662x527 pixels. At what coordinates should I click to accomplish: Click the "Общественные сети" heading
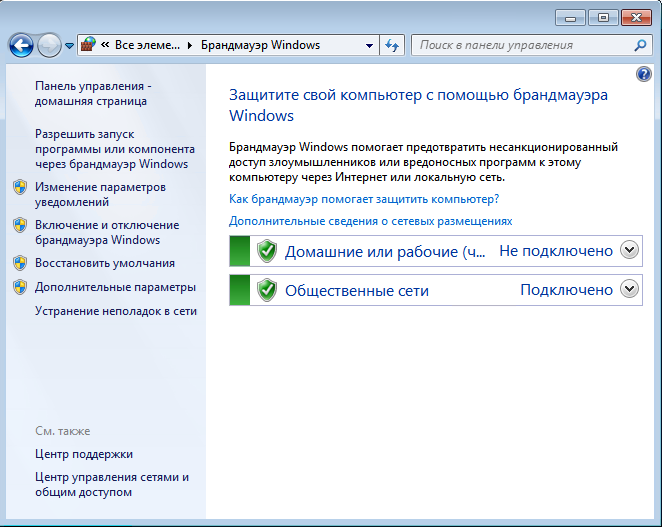(x=357, y=291)
